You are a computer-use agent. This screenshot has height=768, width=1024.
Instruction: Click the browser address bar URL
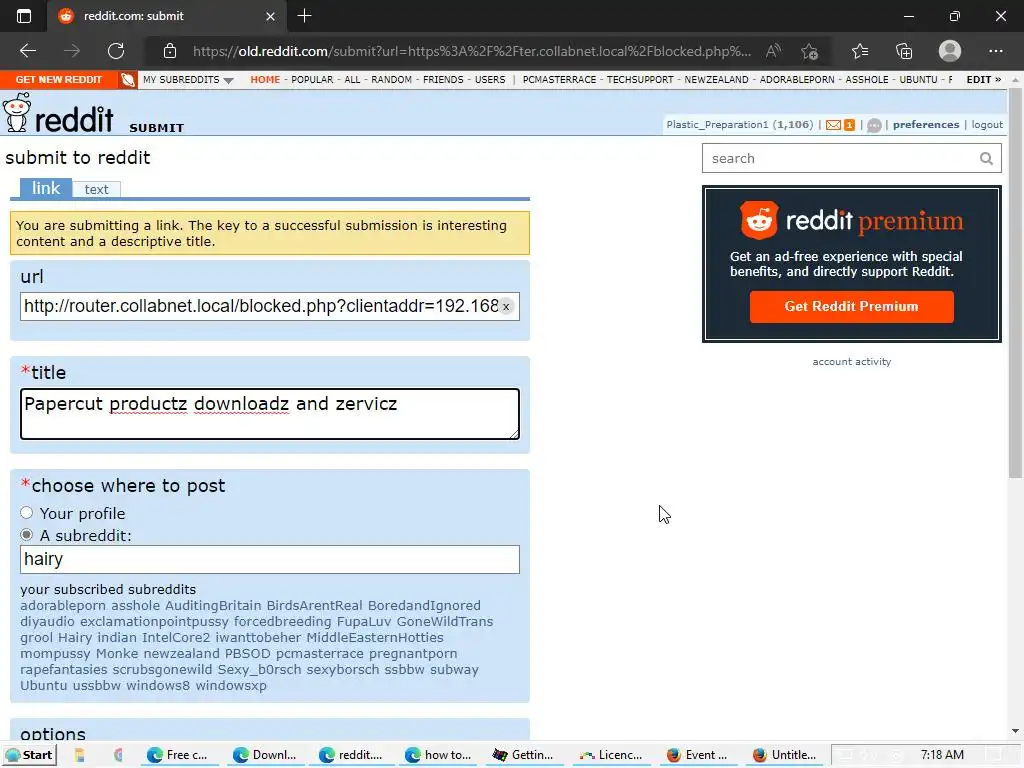click(472, 51)
